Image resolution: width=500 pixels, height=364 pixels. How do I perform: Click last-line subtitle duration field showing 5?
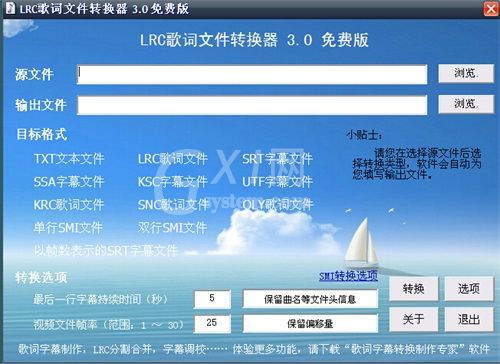click(x=212, y=299)
